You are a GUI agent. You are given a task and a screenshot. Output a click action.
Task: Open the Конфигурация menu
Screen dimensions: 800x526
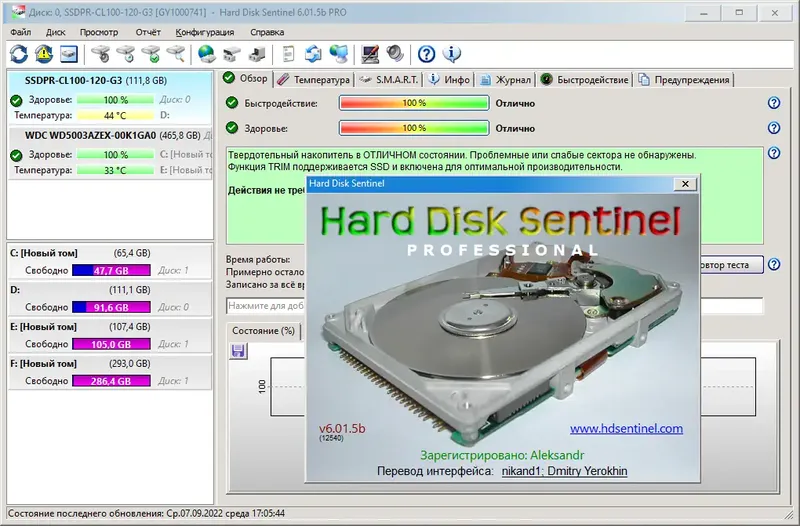(x=205, y=32)
